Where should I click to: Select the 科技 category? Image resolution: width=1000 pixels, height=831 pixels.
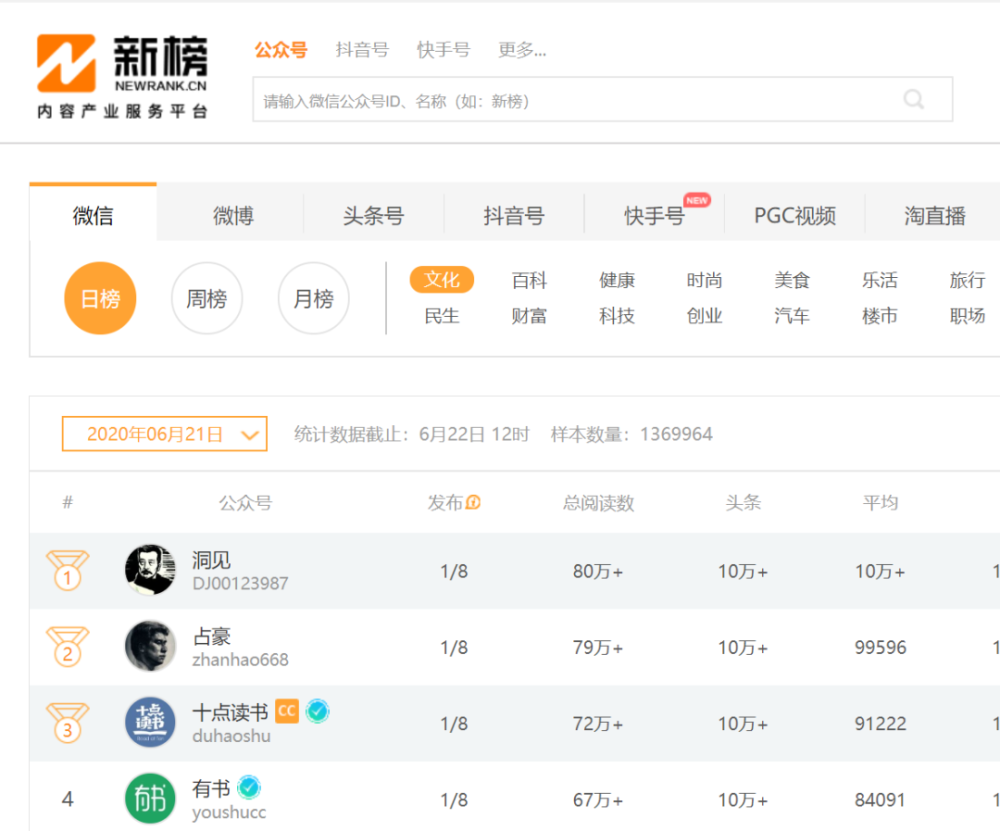[x=617, y=316]
